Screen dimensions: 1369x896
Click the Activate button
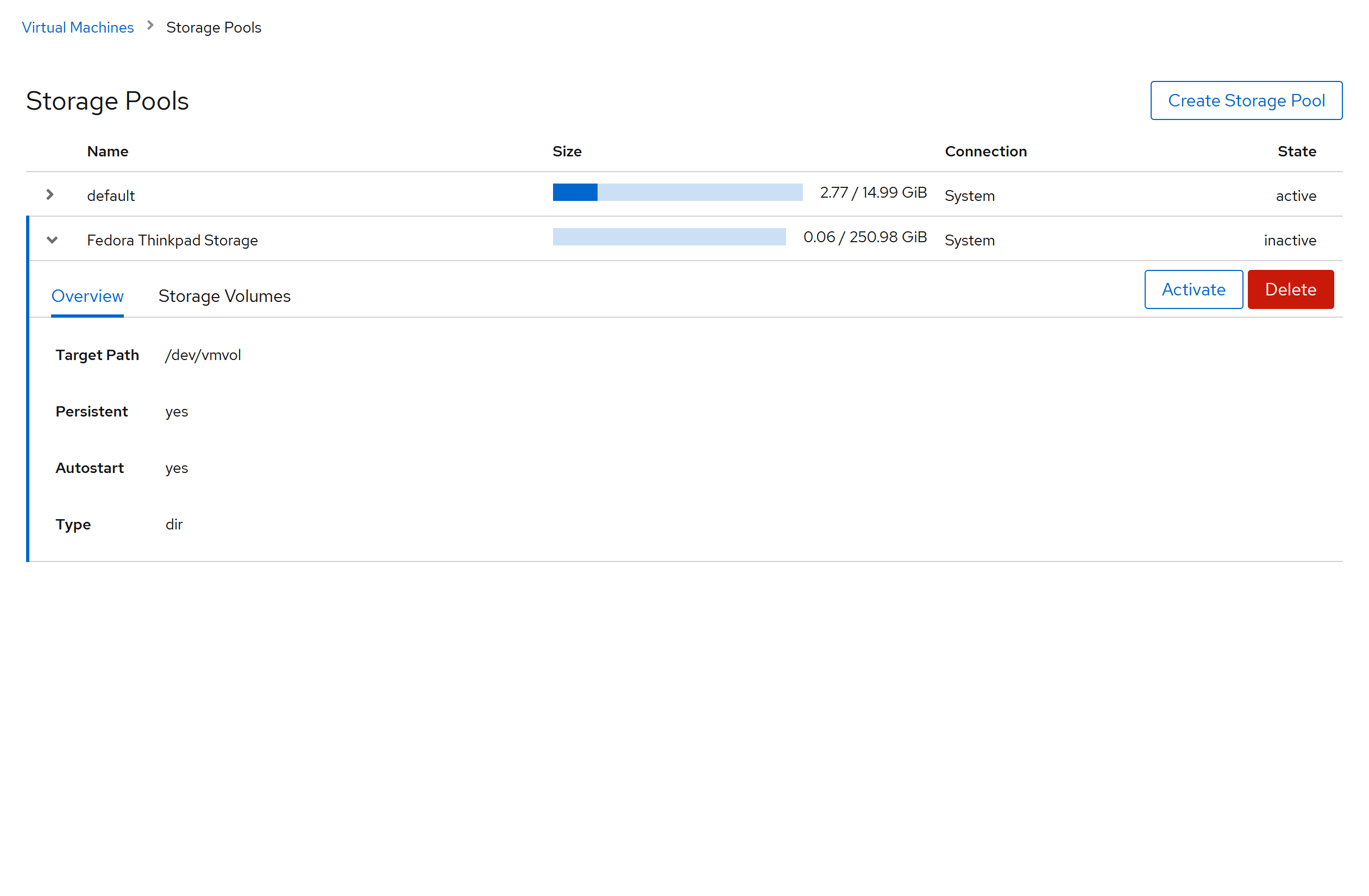pos(1193,289)
